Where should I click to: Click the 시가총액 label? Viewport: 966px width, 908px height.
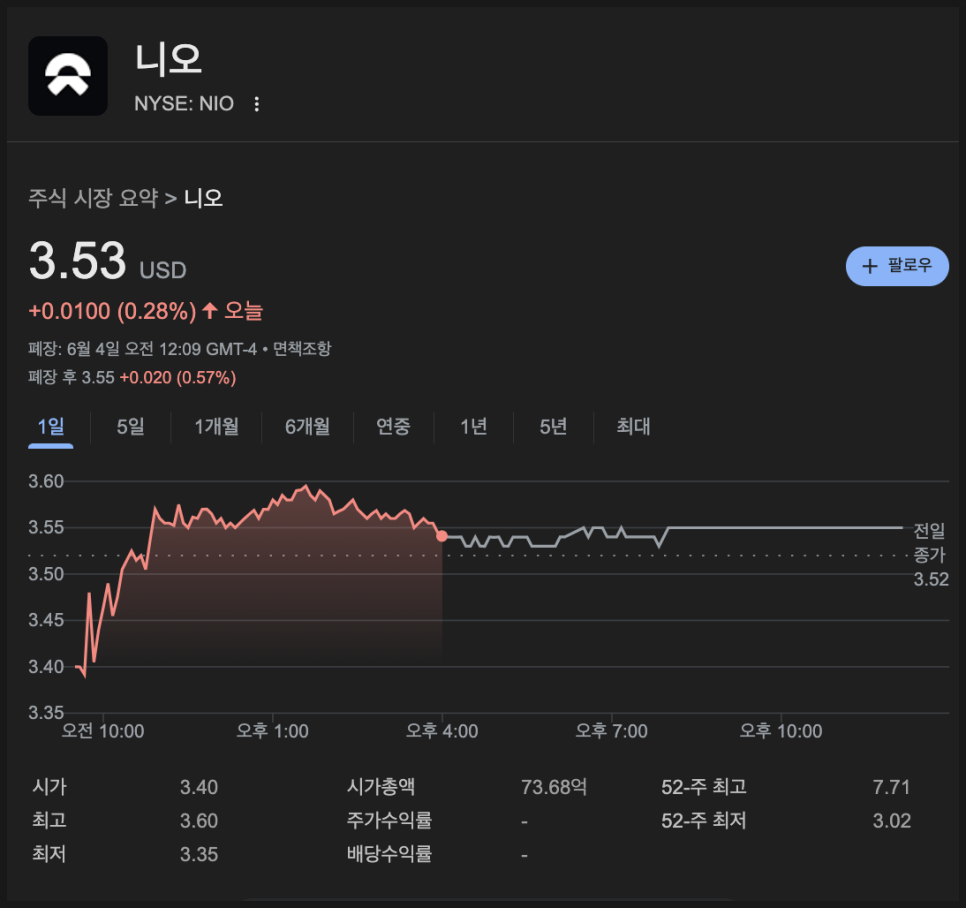point(381,787)
